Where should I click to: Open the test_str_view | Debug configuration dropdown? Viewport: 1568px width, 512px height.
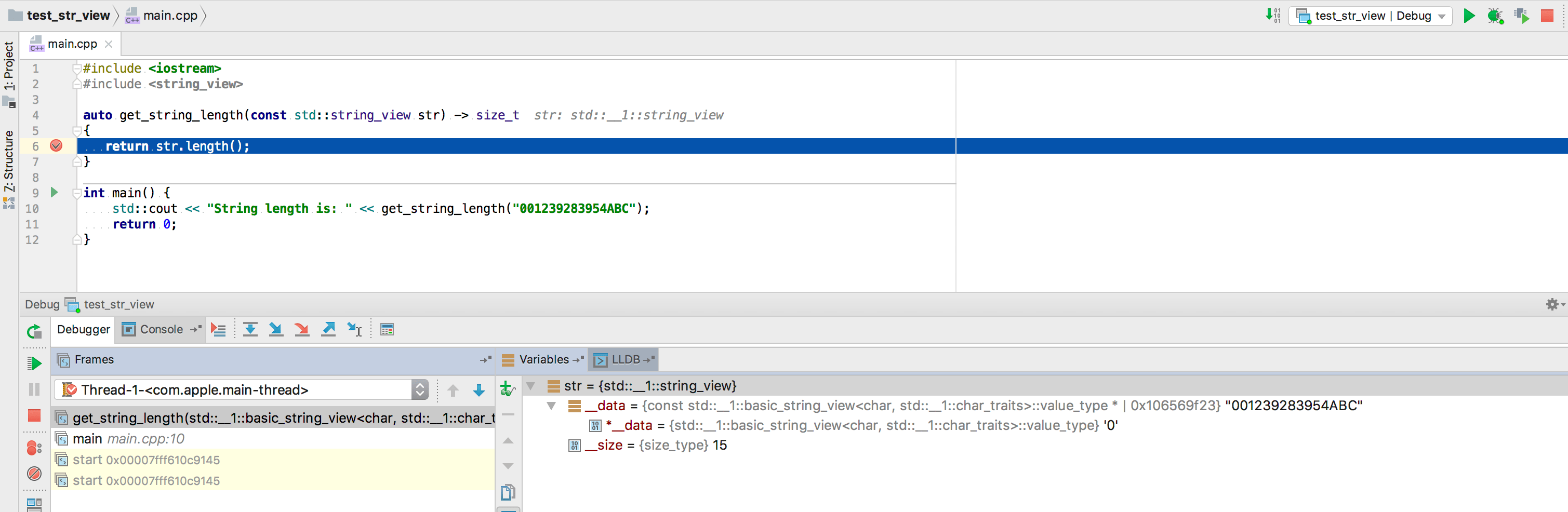point(1370,16)
